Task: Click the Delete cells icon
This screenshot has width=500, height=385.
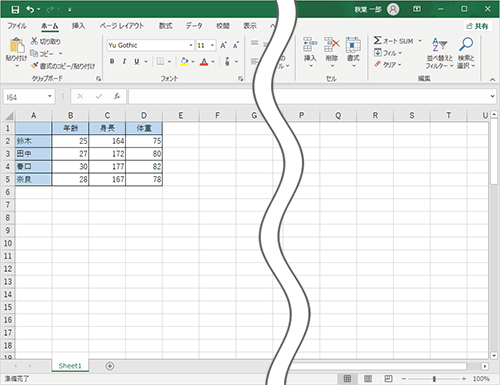Action: click(x=332, y=44)
